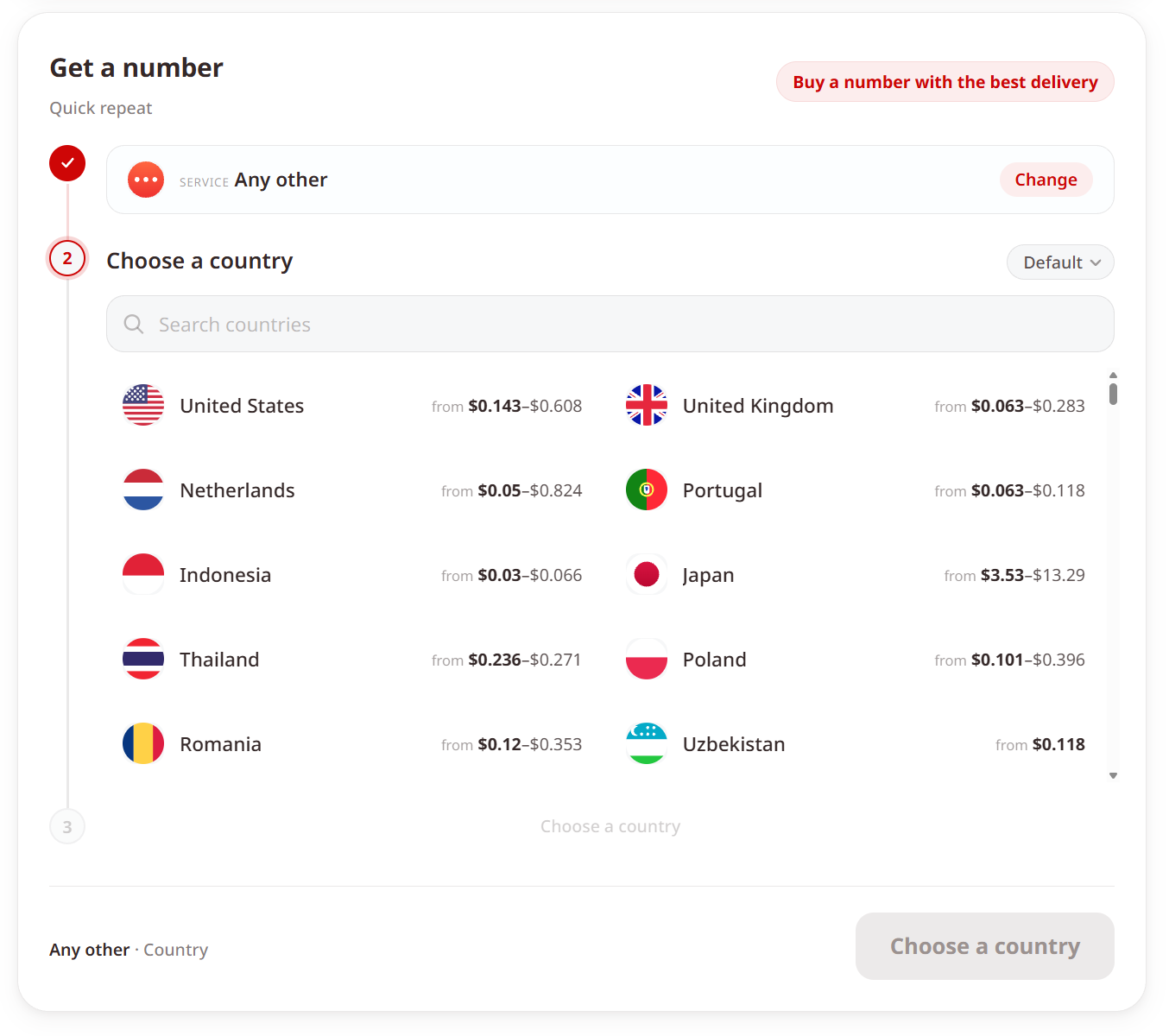Click the Change service button

point(1046,180)
